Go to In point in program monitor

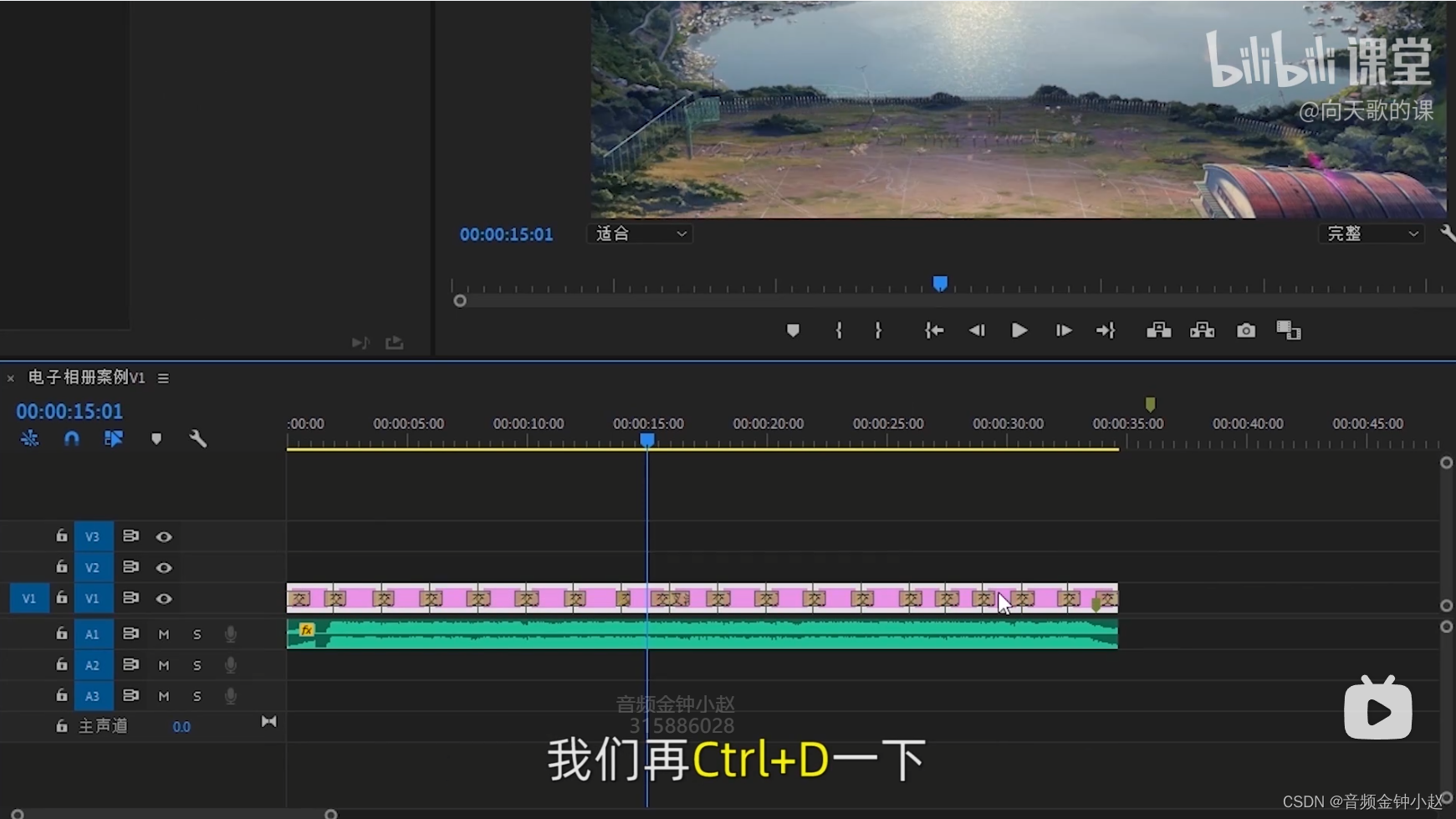(x=934, y=330)
